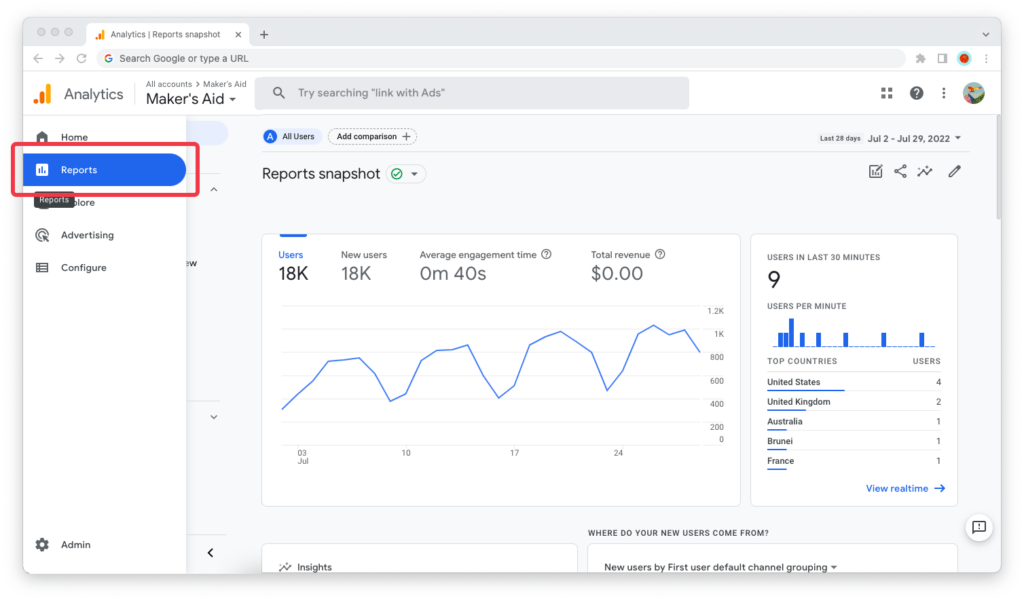The height and width of the screenshot is (601, 1024).
Task: Select the Users metric tab
Action: pyautogui.click(x=293, y=266)
